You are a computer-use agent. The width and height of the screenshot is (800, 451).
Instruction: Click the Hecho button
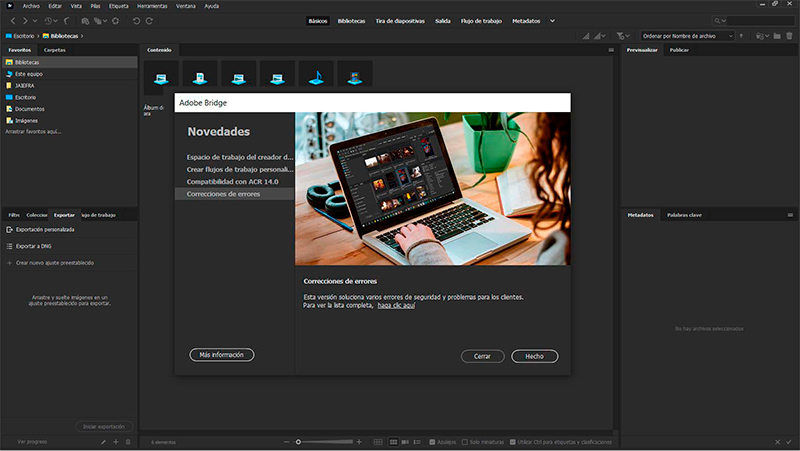pos(534,356)
